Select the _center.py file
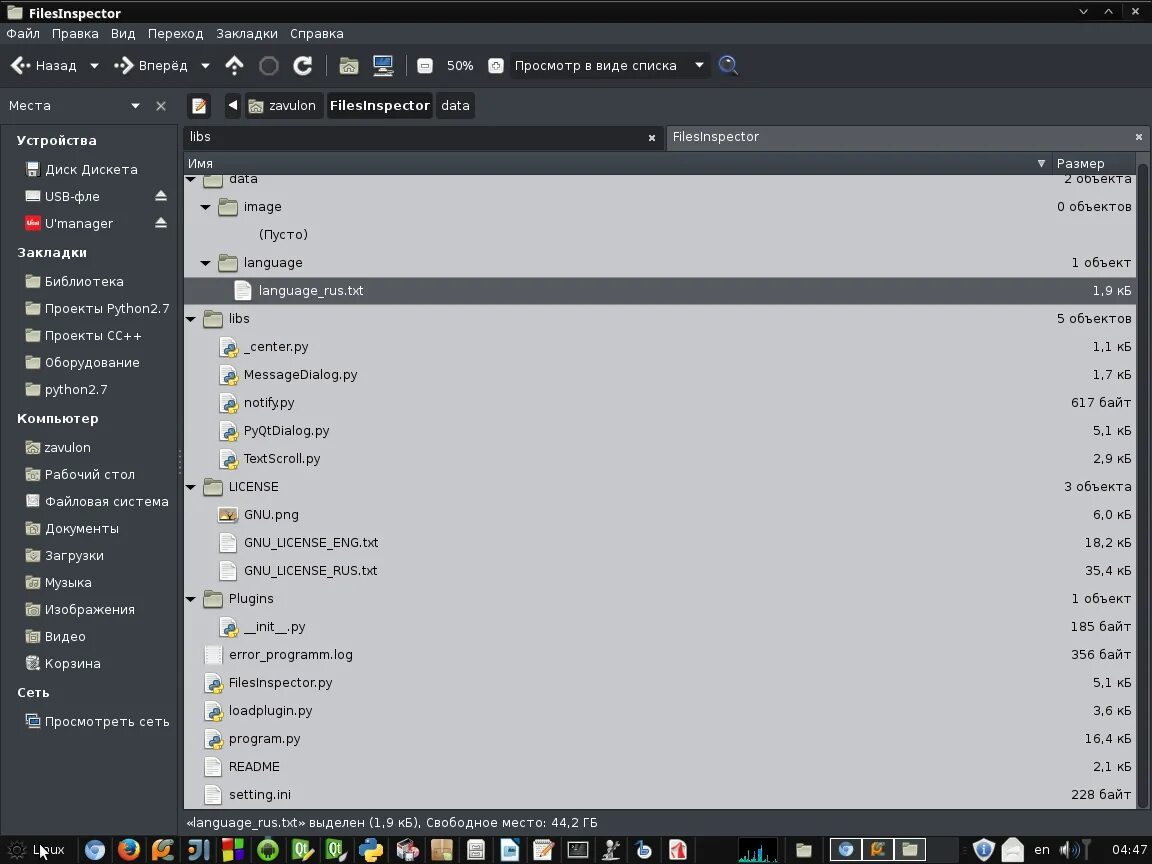The height and width of the screenshot is (864, 1152). pos(660,347)
